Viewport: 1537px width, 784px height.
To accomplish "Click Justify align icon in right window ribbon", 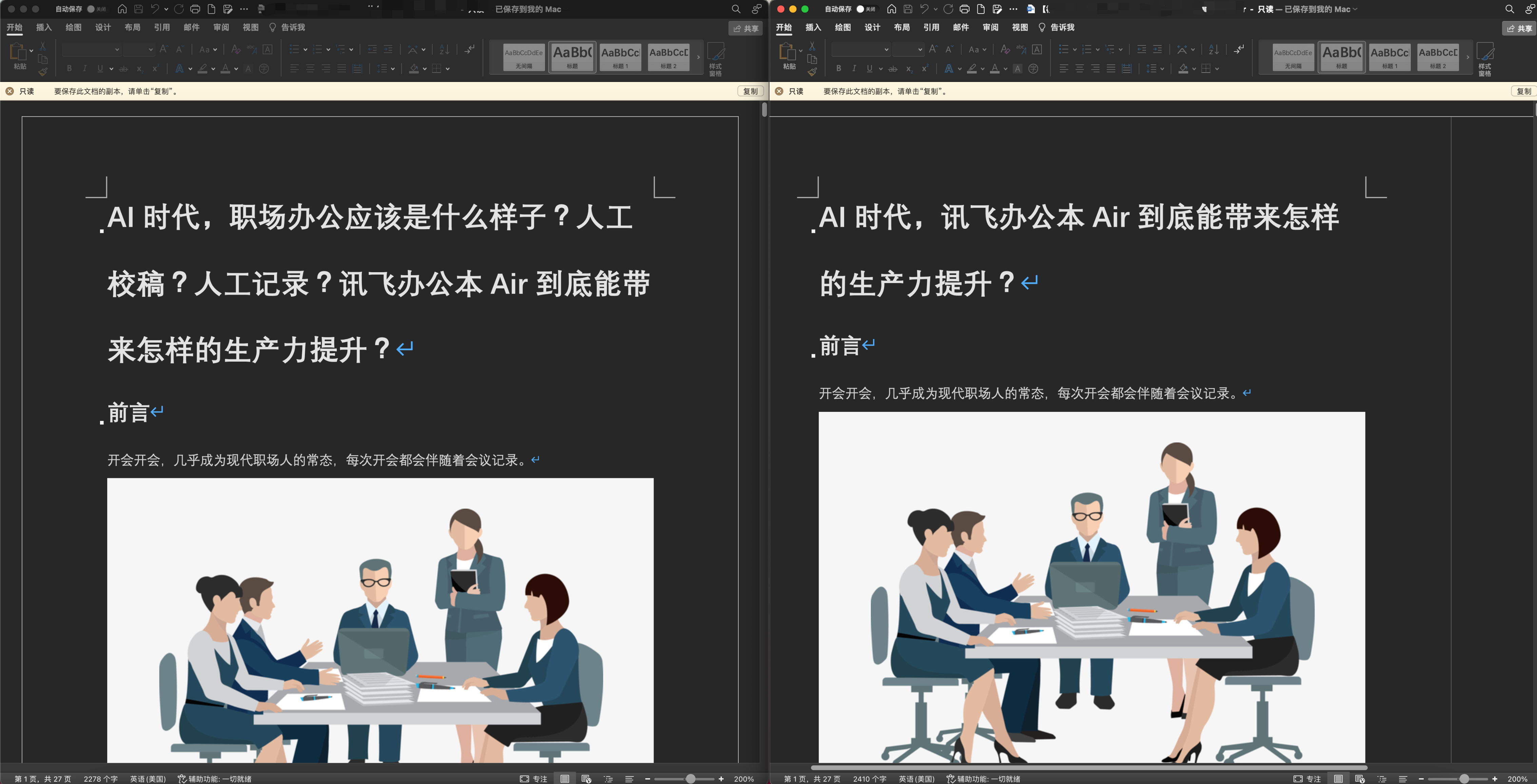I will coord(1111,68).
